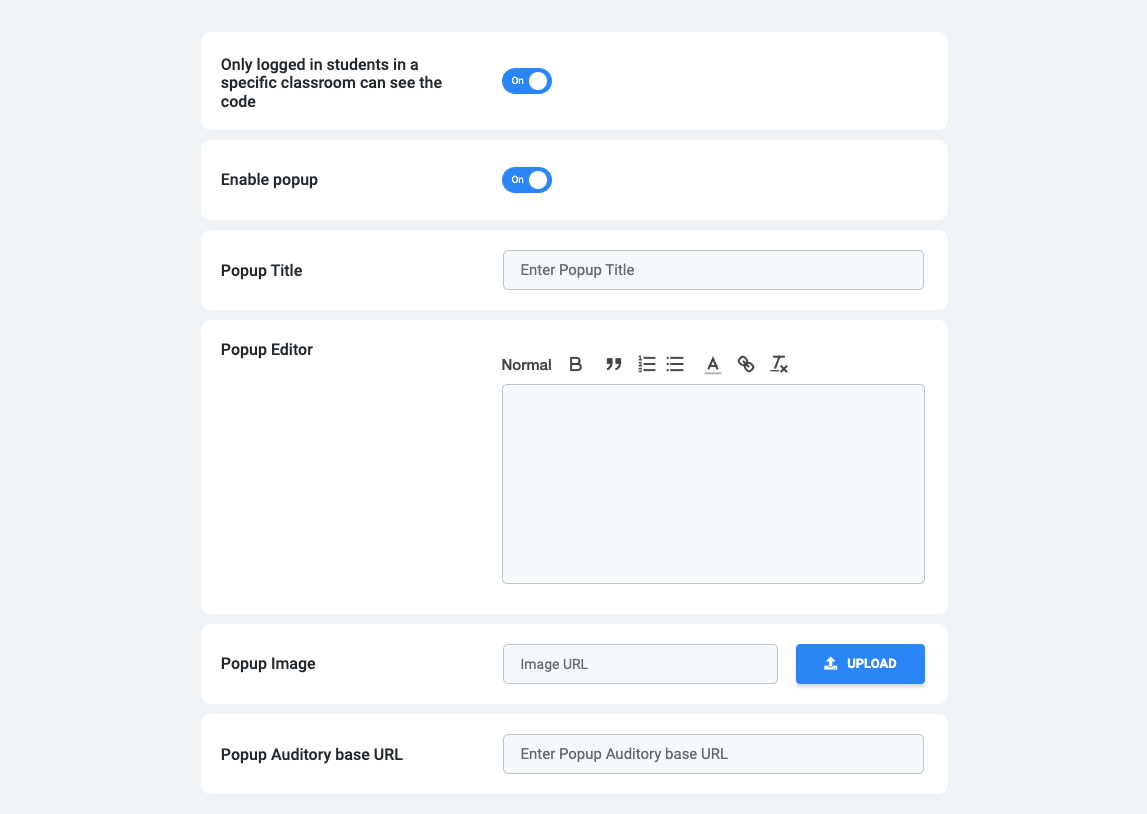Click the Popup Editor label
This screenshot has width=1147, height=814.
click(267, 350)
